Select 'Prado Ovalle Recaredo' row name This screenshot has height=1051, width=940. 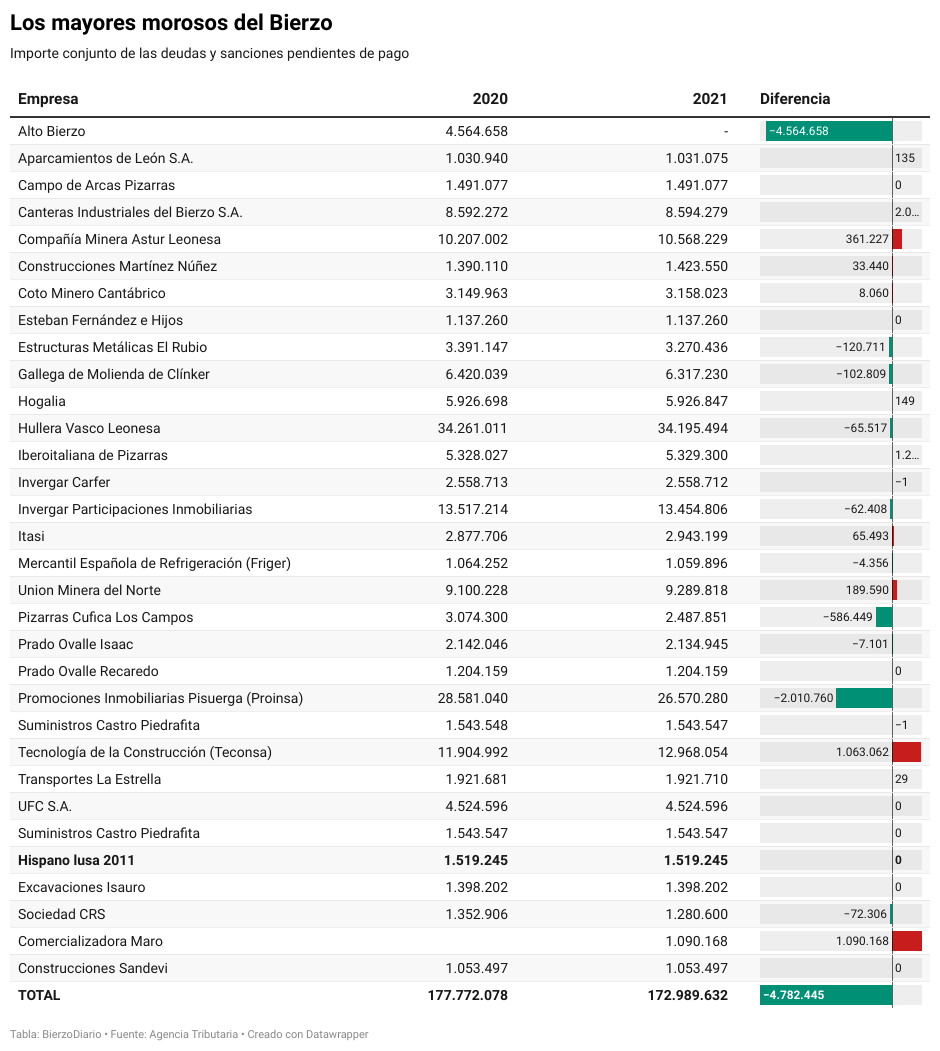click(x=89, y=671)
